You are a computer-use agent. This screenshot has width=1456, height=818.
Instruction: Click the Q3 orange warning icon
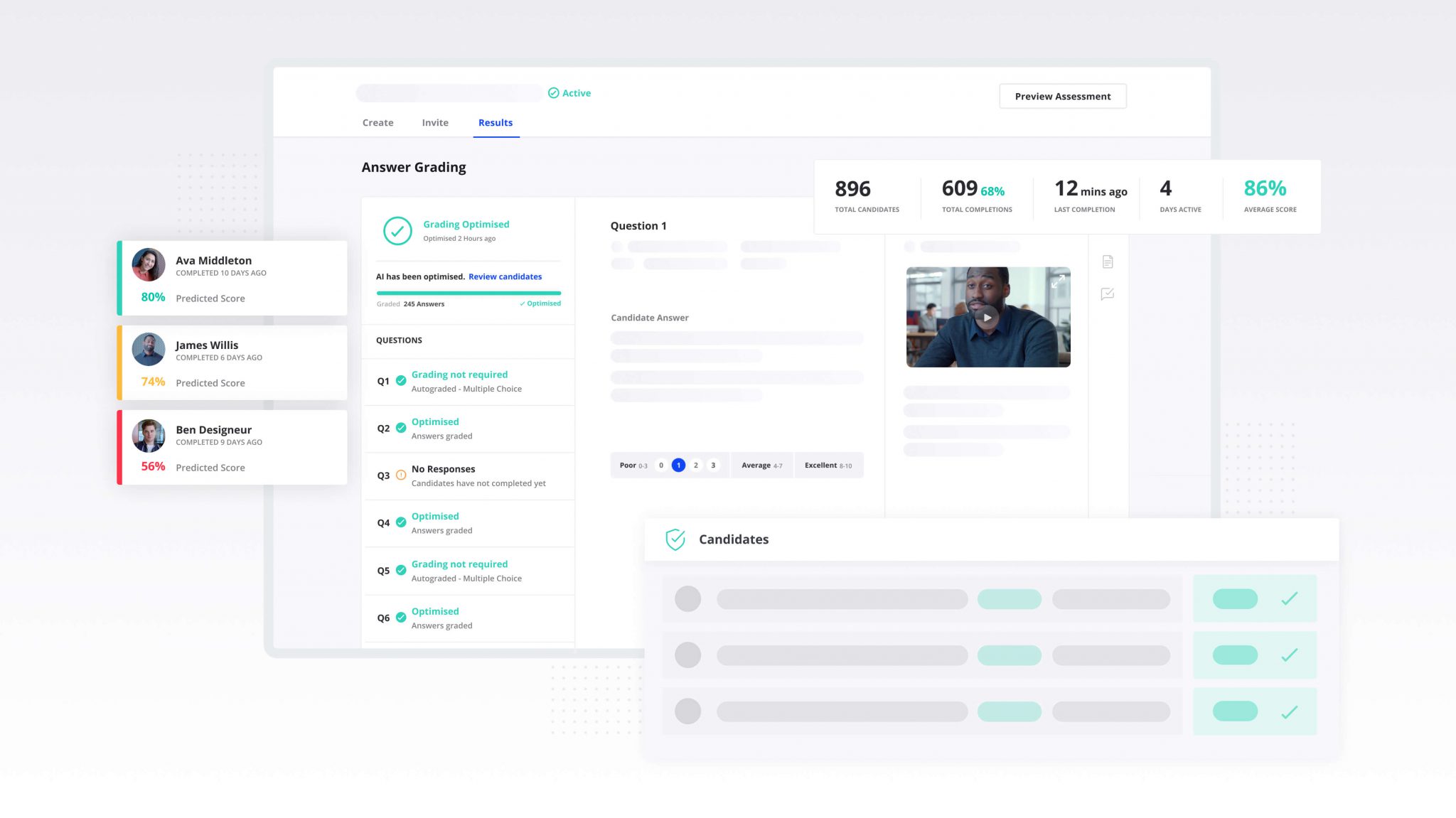(401, 475)
